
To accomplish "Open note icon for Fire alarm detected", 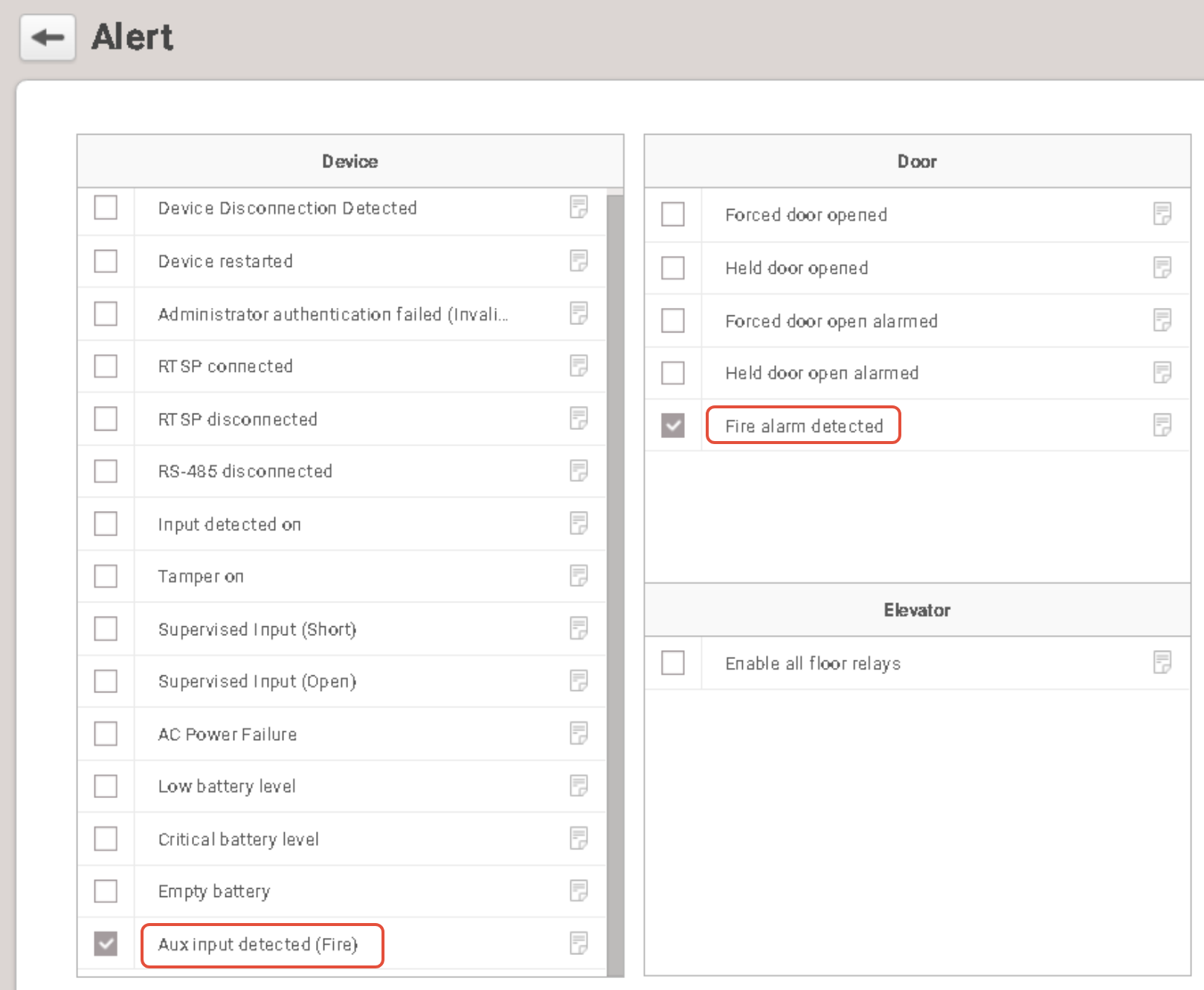I will [x=1162, y=425].
